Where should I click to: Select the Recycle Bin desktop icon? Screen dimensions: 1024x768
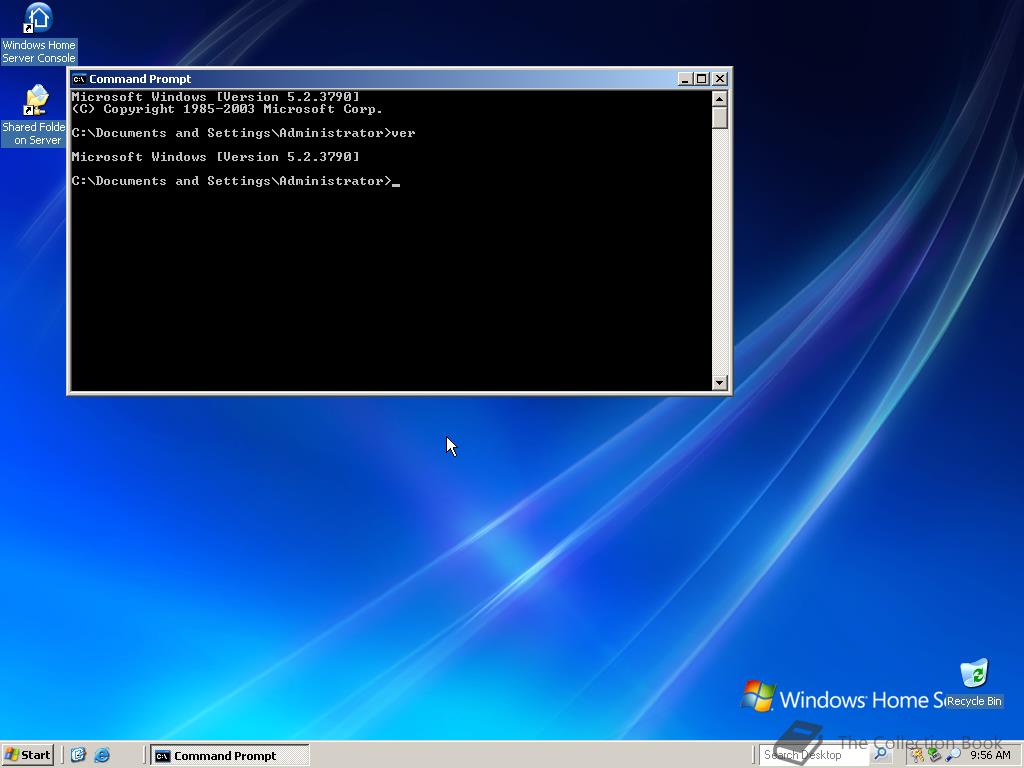pyautogui.click(x=974, y=684)
